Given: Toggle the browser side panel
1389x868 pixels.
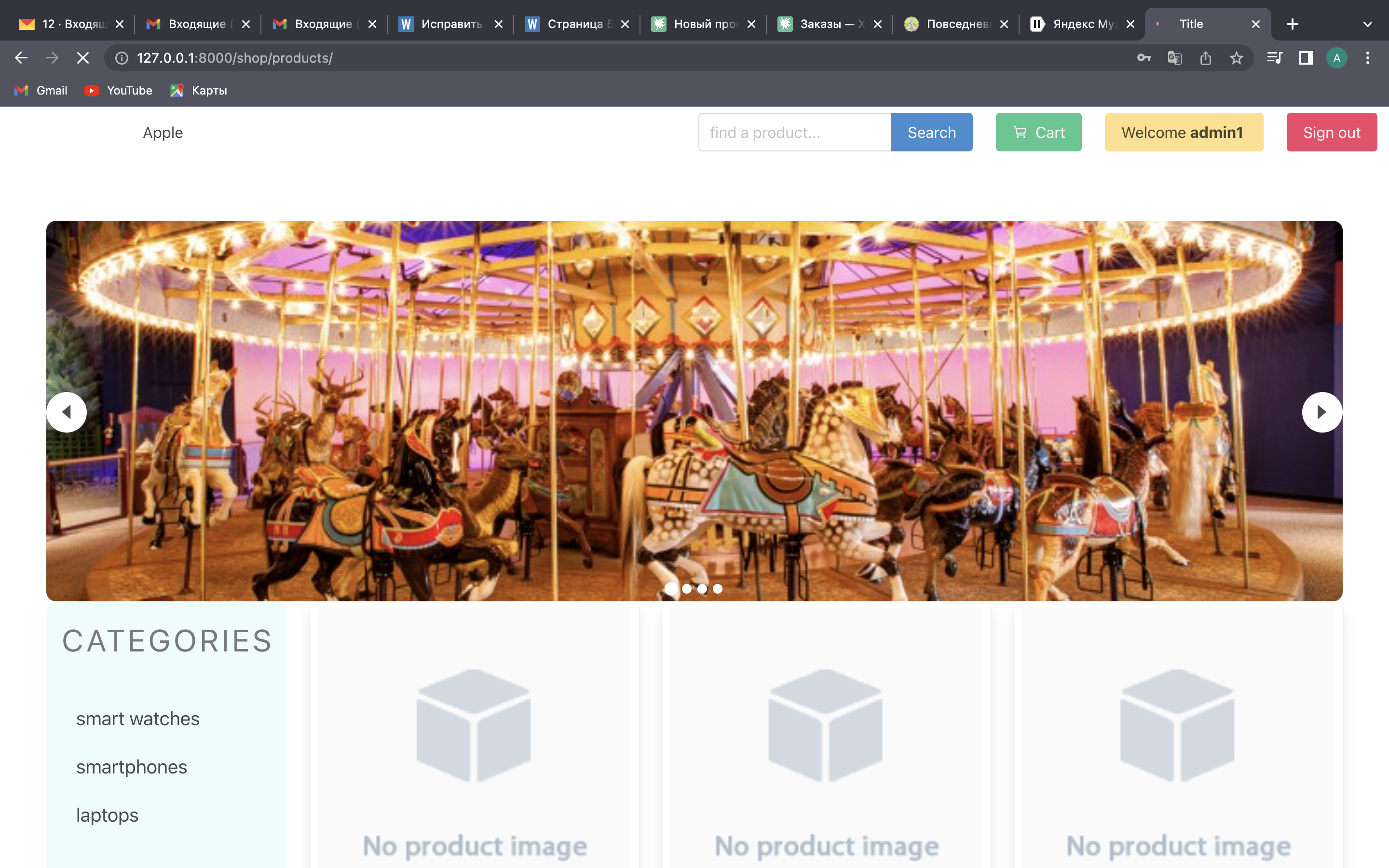Looking at the screenshot, I should click(x=1306, y=58).
